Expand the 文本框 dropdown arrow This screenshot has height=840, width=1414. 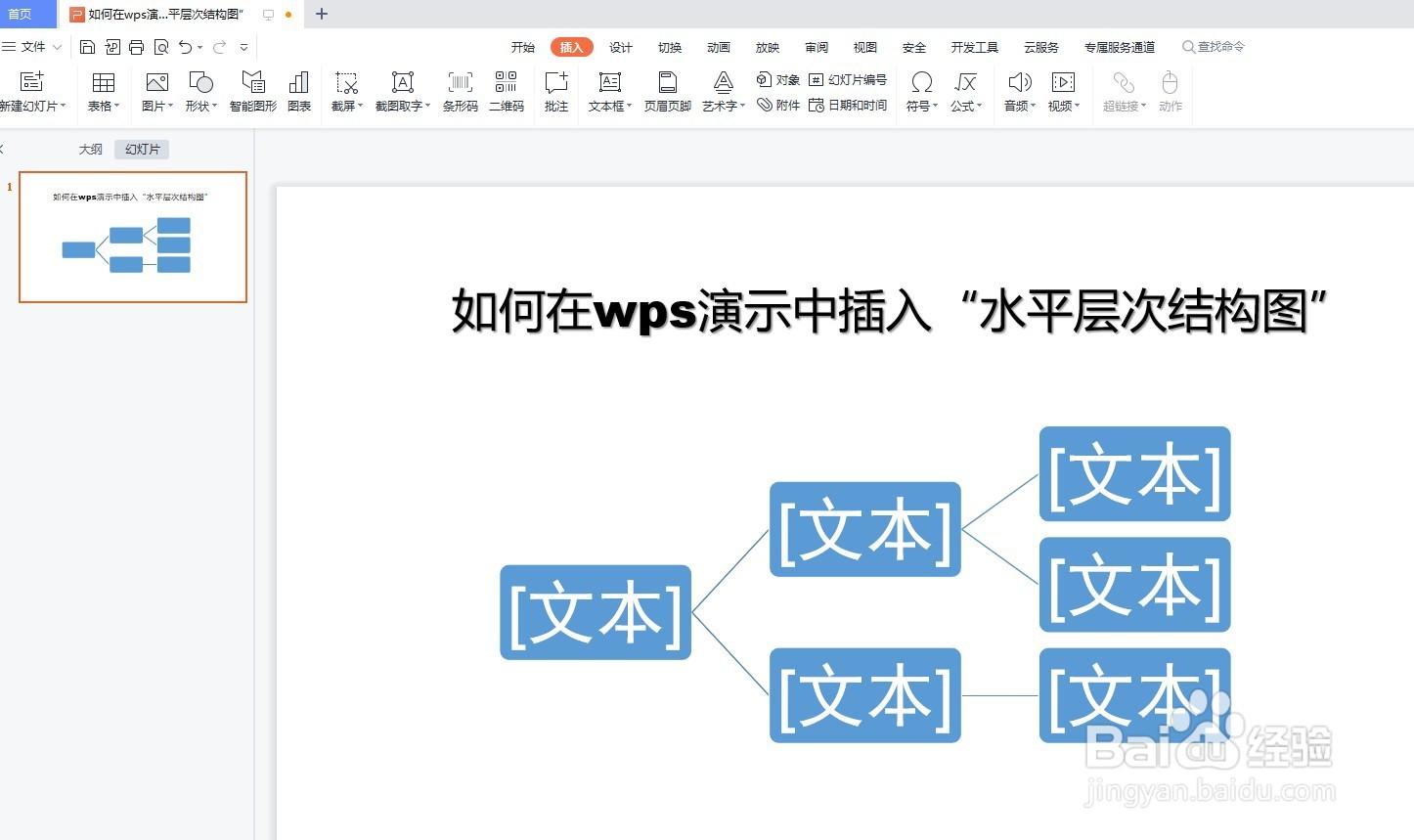point(629,106)
